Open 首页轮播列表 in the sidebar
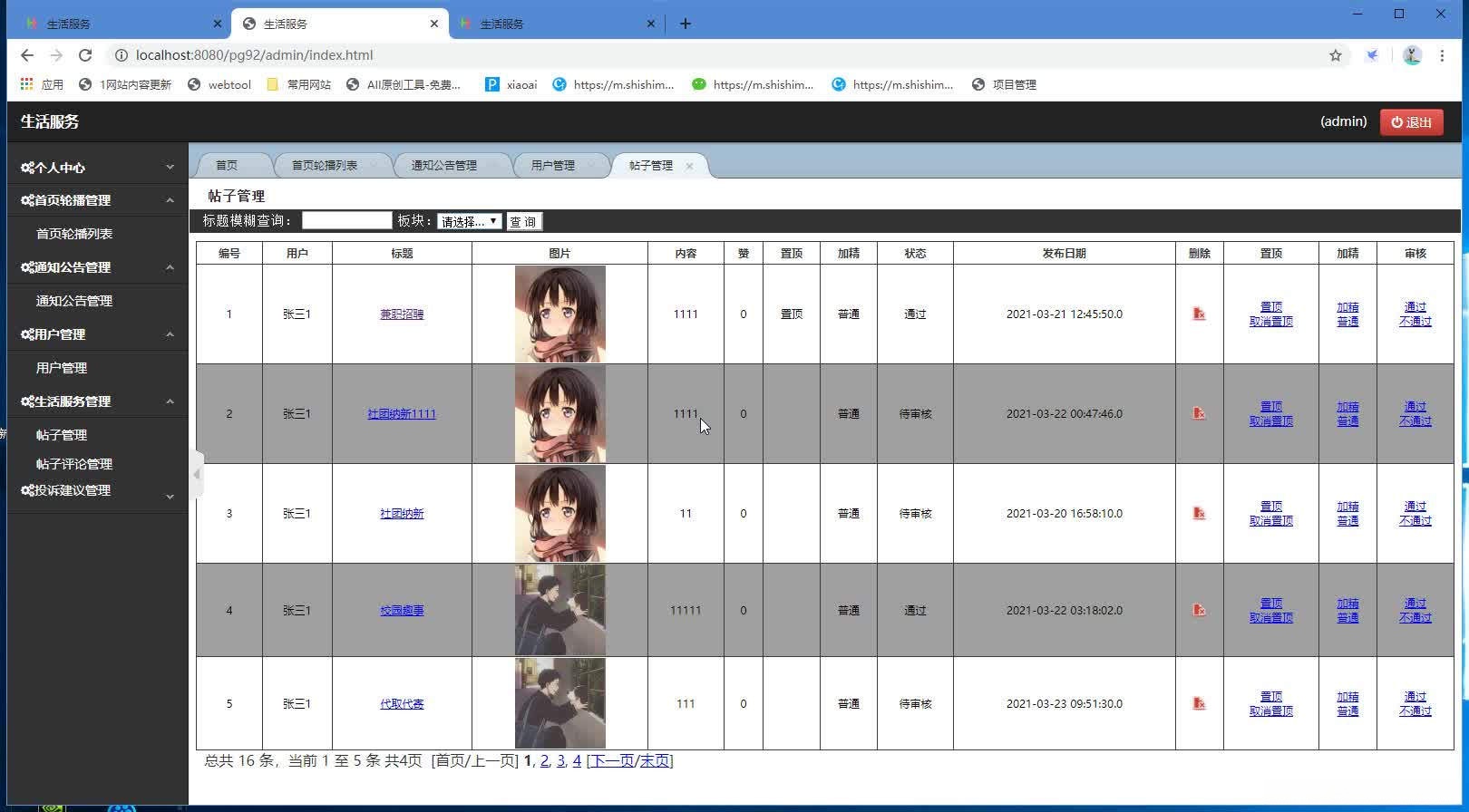This screenshot has height=812, width=1469. click(74, 234)
